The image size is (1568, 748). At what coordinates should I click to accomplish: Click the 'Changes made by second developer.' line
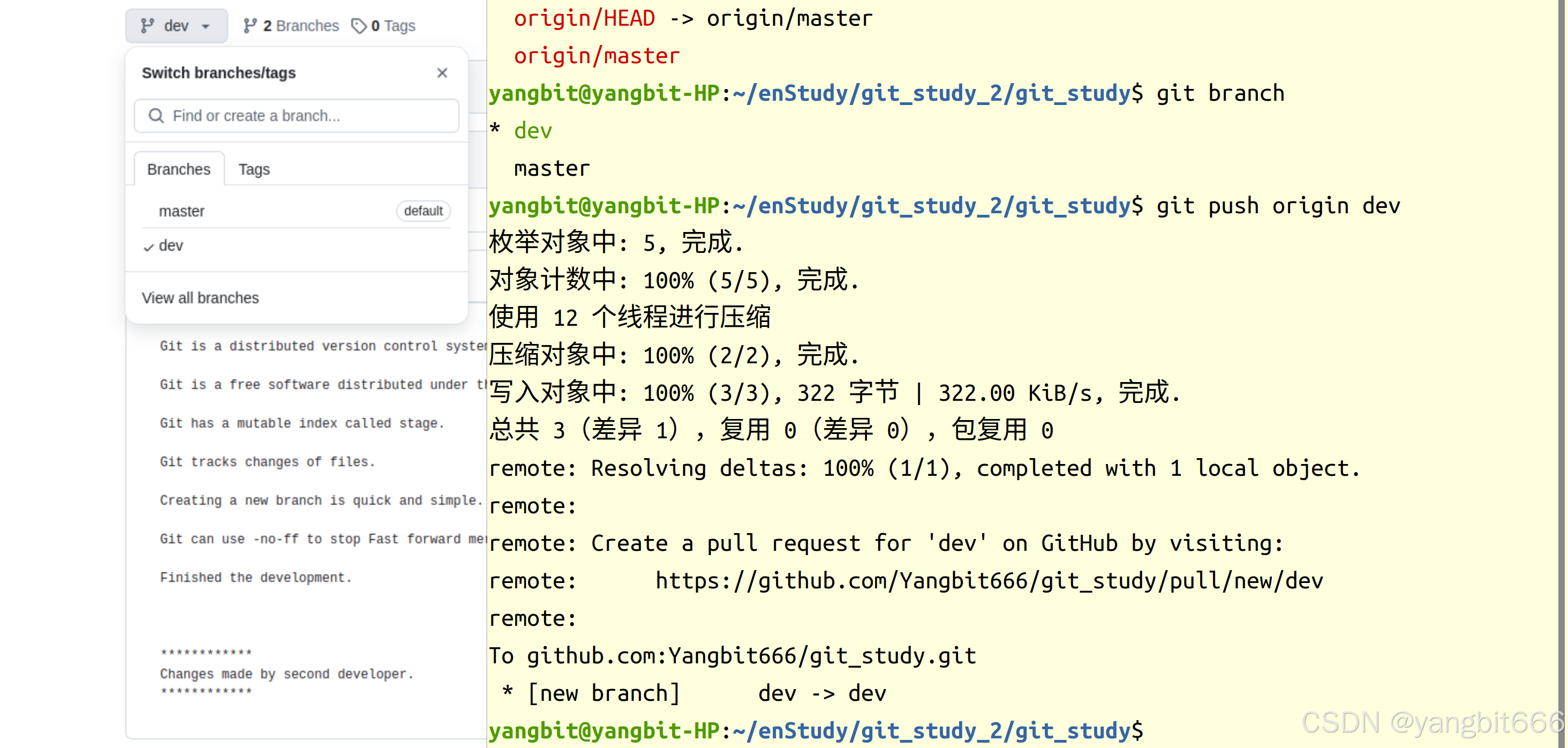pyautogui.click(x=287, y=674)
